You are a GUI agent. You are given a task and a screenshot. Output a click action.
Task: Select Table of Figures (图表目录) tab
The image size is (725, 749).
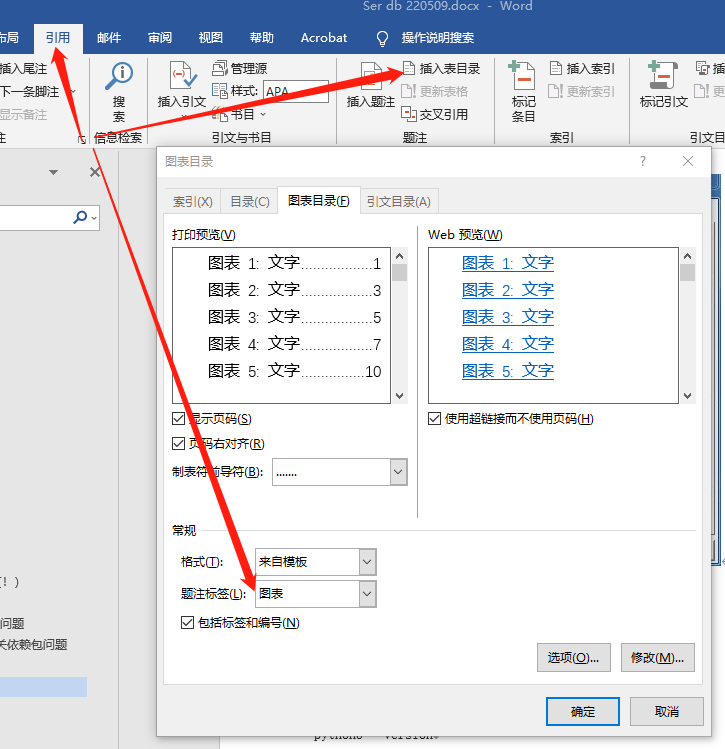point(319,201)
